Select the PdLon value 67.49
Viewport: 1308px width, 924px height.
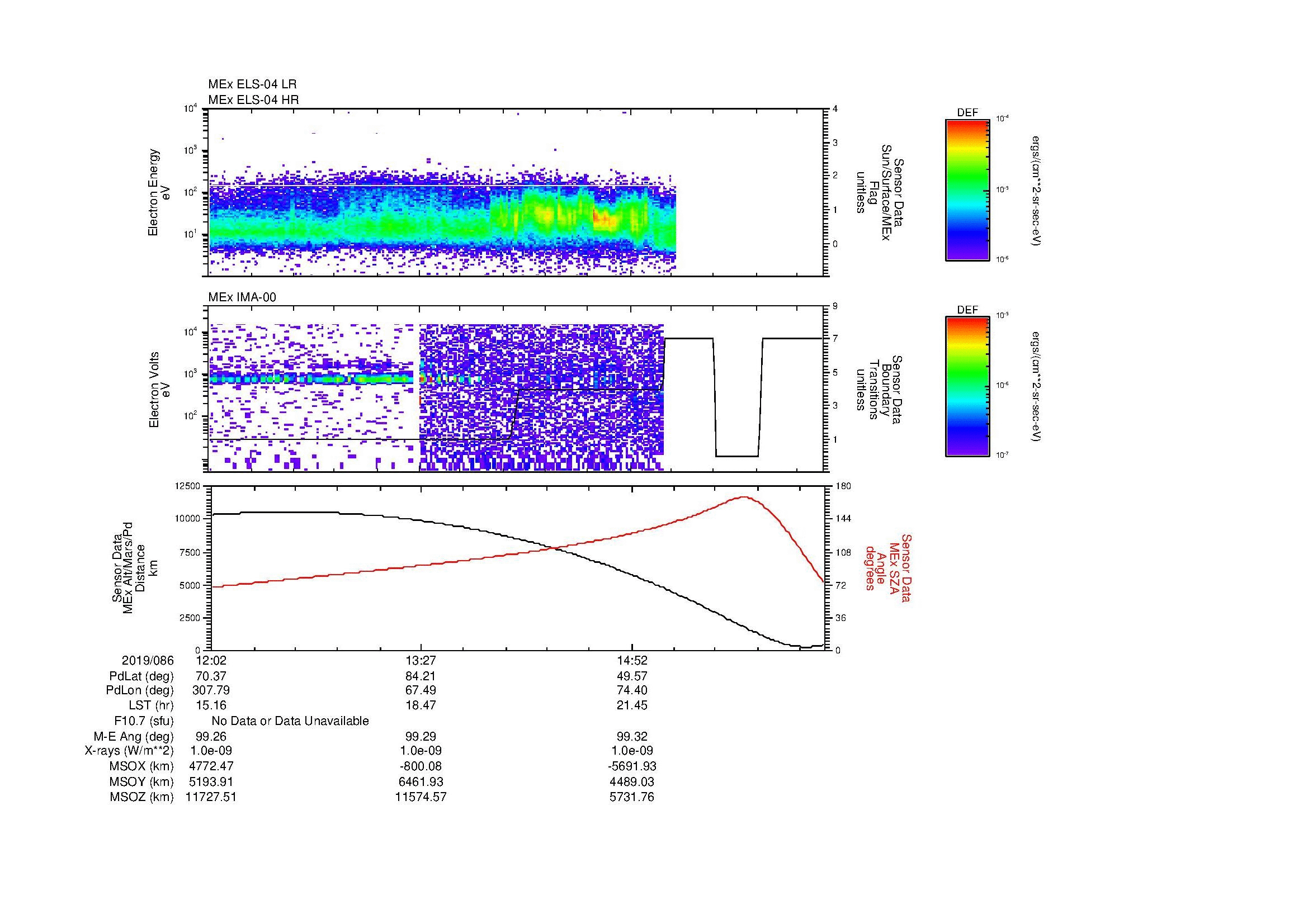[421, 690]
